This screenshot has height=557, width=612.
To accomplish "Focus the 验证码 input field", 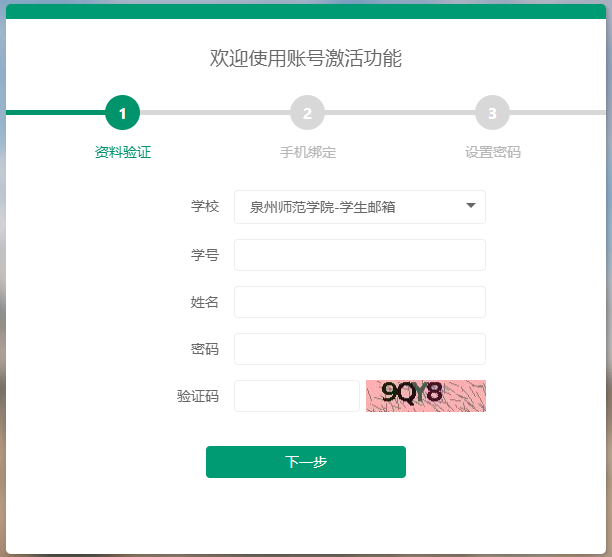I will (x=296, y=396).
